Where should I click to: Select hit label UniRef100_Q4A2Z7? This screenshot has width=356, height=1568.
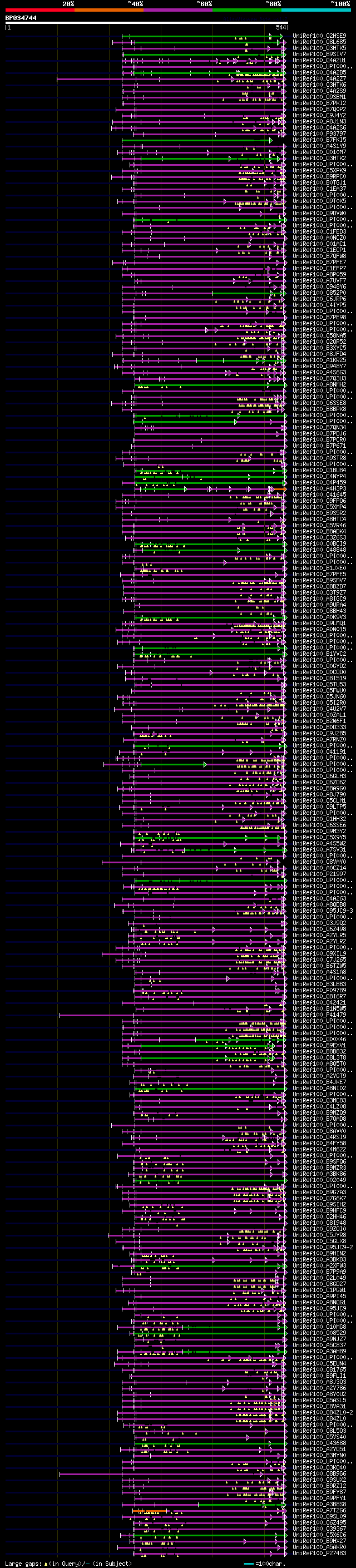[x=319, y=78]
